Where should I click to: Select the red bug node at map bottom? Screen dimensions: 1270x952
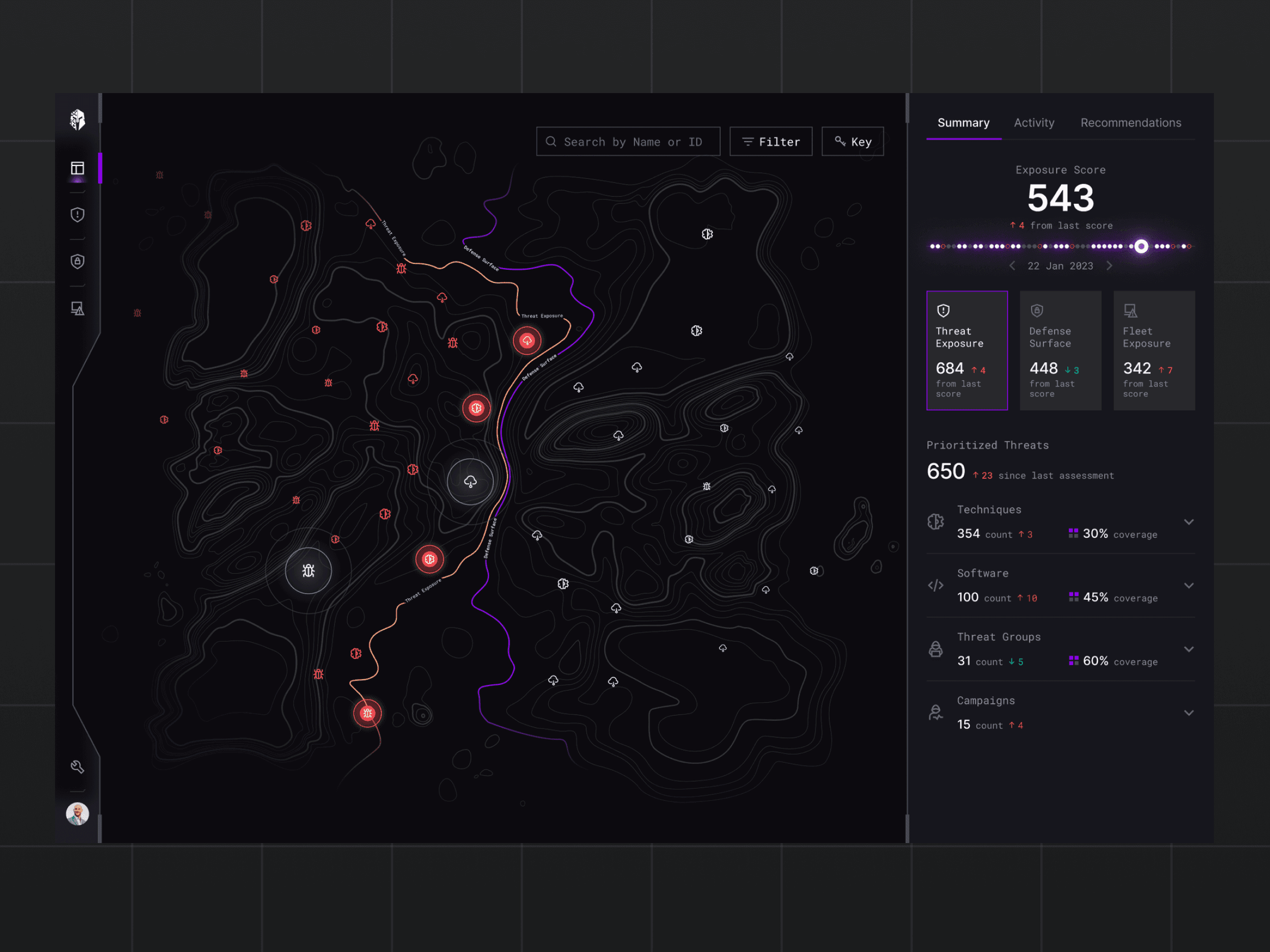pos(367,713)
